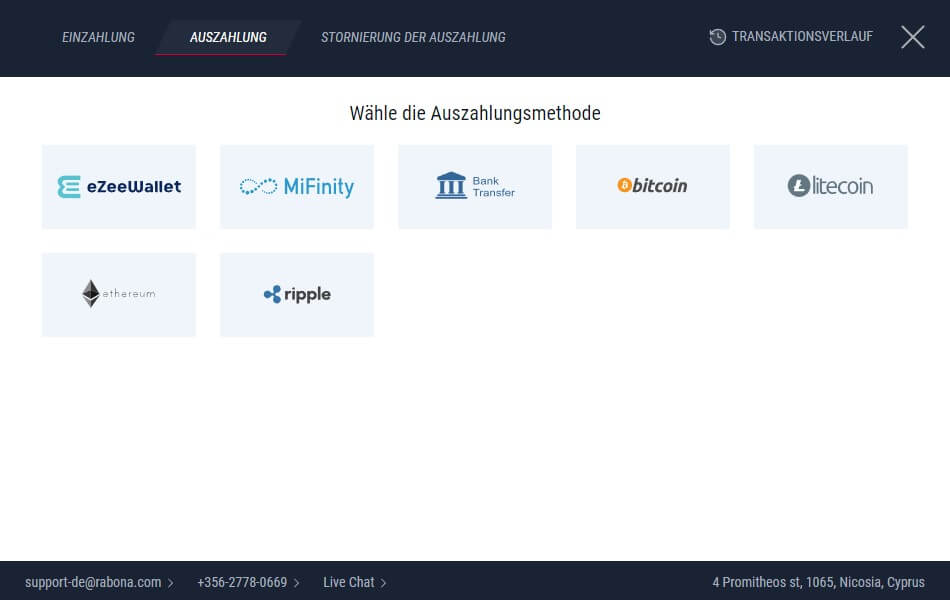The height and width of the screenshot is (600, 950).
Task: Switch to the Einzahlung tab
Action: tap(98, 37)
